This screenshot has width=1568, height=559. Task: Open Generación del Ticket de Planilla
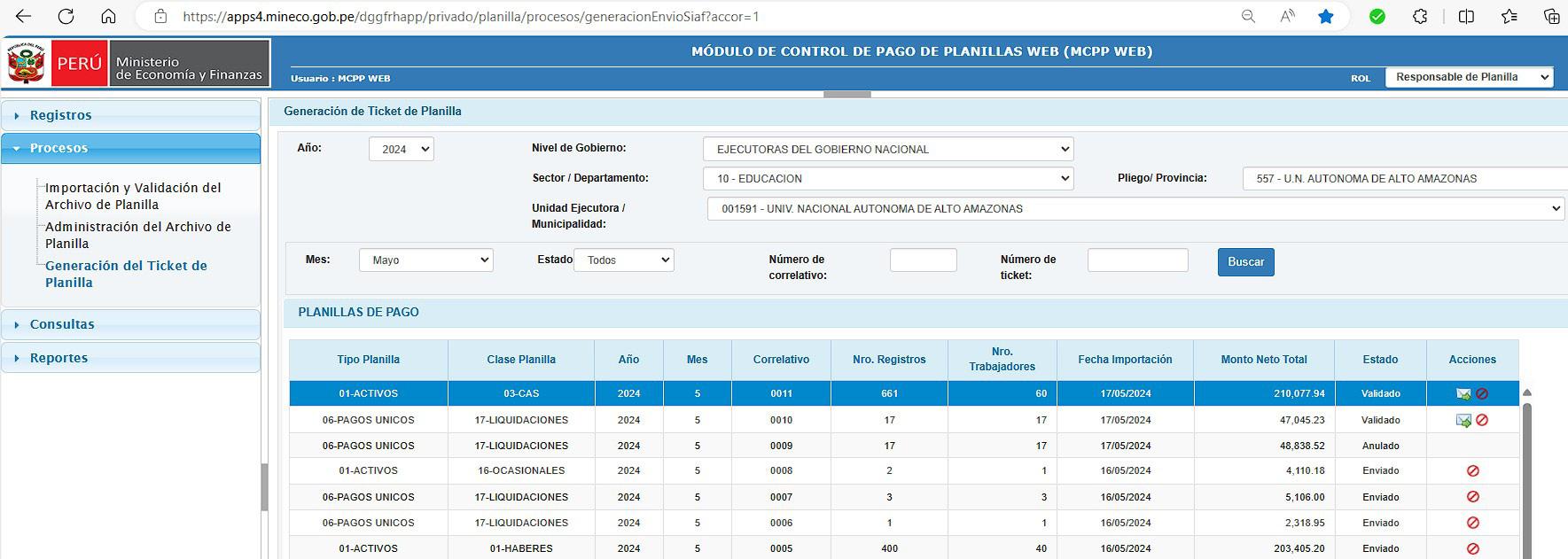tap(126, 274)
